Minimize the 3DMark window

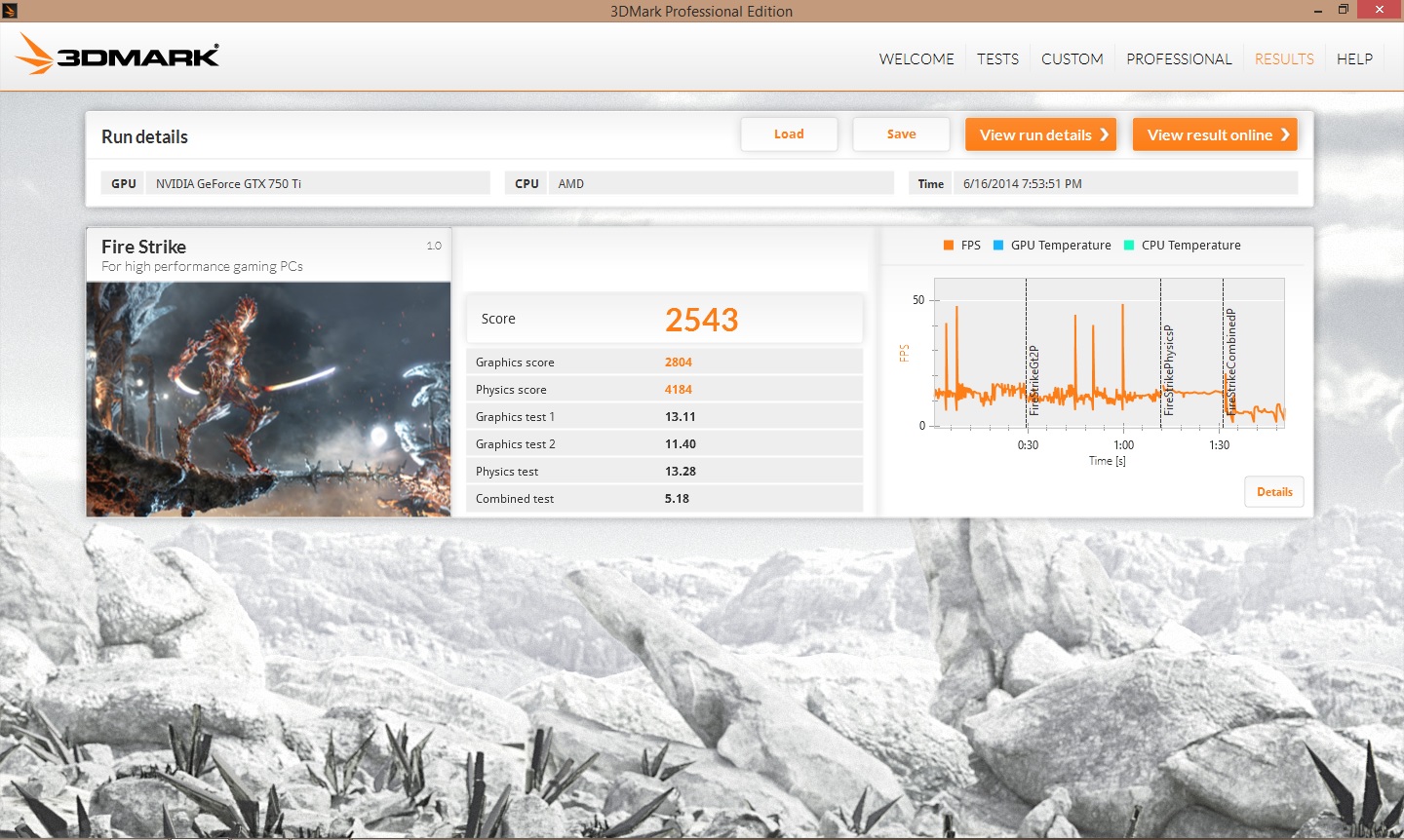point(1318,11)
